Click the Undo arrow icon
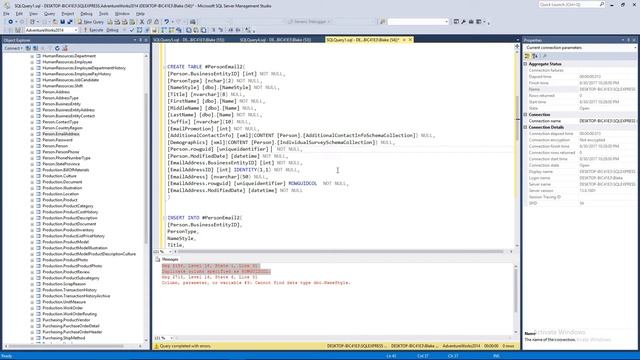 coord(166,22)
